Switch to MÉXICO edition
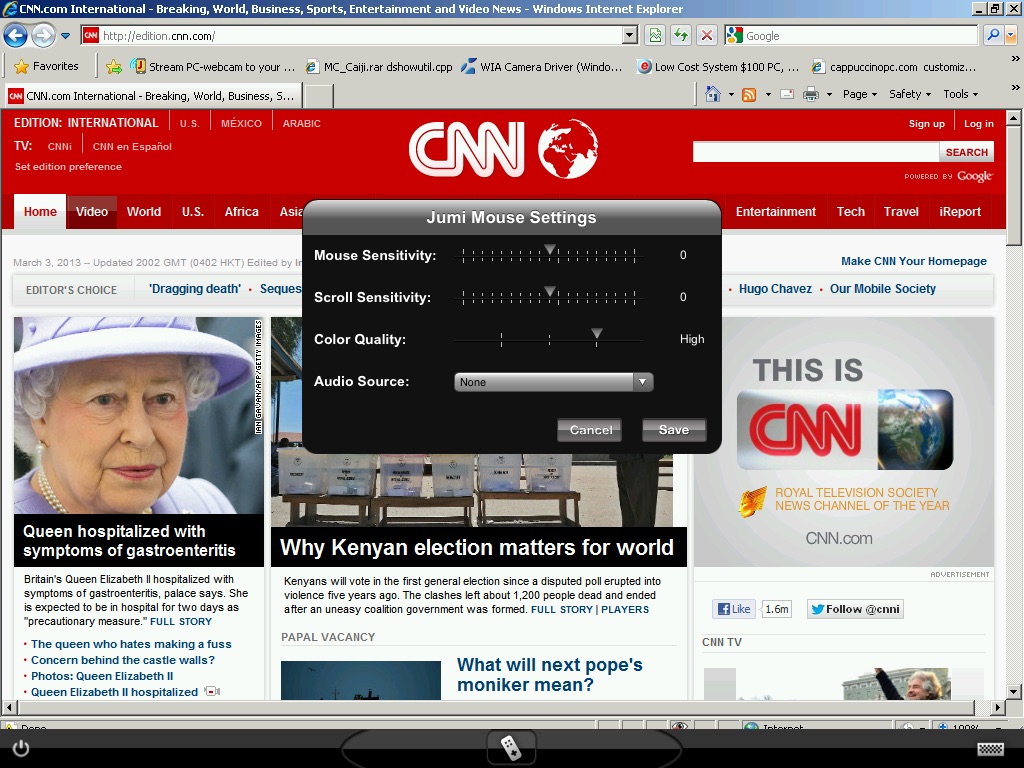The height and width of the screenshot is (768, 1024). click(241, 123)
